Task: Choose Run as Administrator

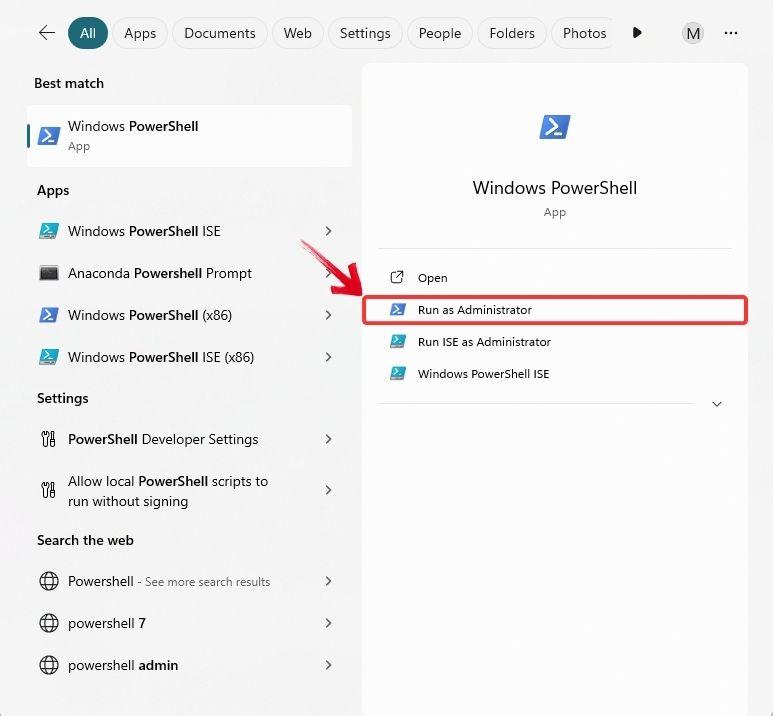Action: point(555,310)
